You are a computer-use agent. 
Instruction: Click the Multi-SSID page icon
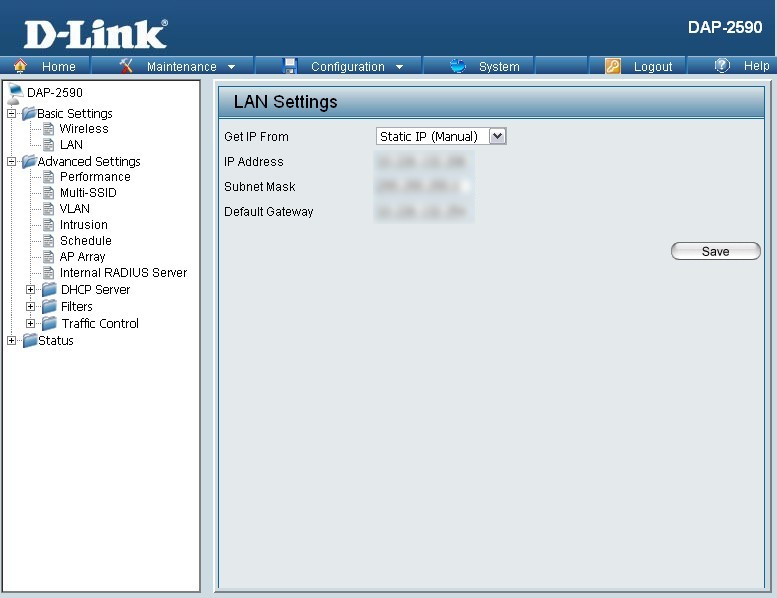(48, 193)
